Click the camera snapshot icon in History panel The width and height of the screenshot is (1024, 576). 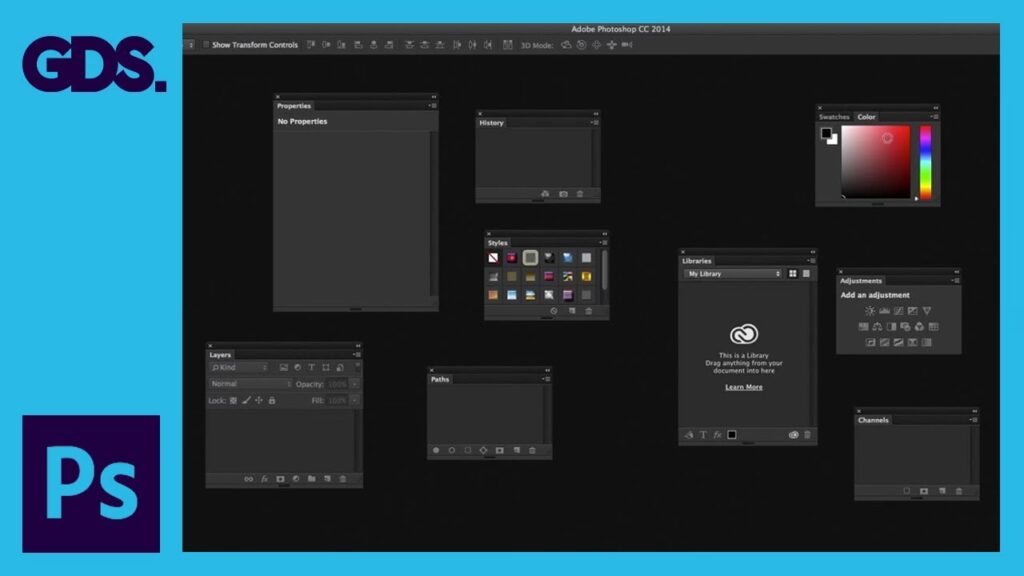[x=563, y=194]
